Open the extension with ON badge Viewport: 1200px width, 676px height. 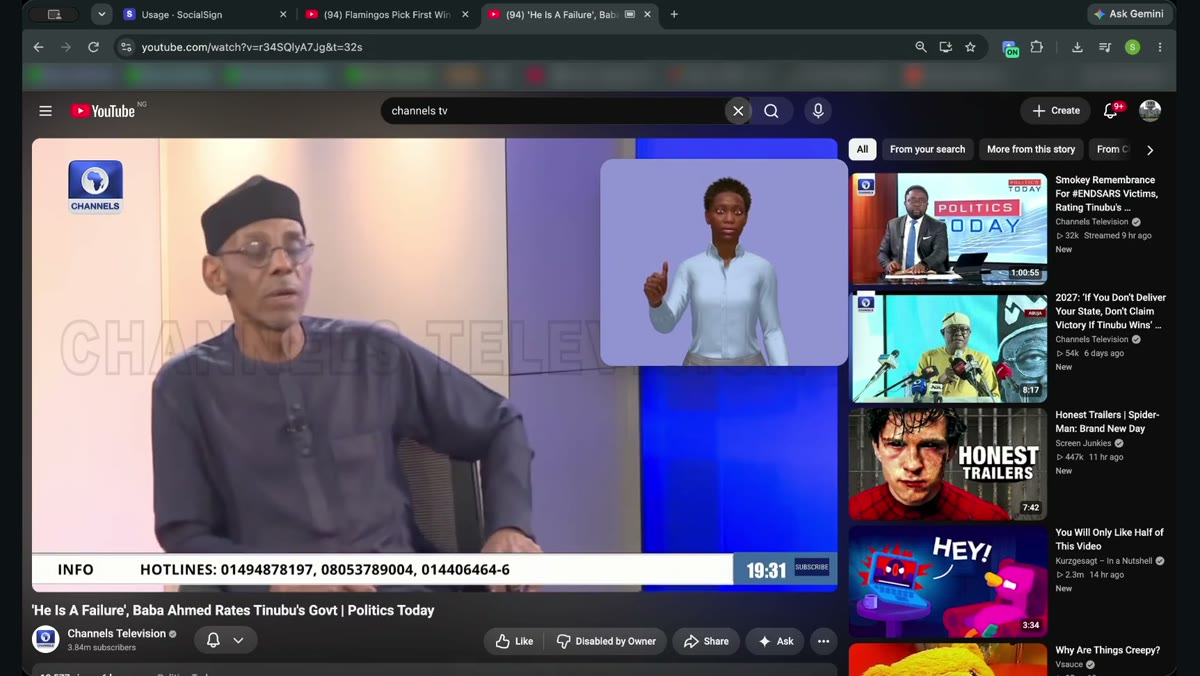click(x=1010, y=48)
